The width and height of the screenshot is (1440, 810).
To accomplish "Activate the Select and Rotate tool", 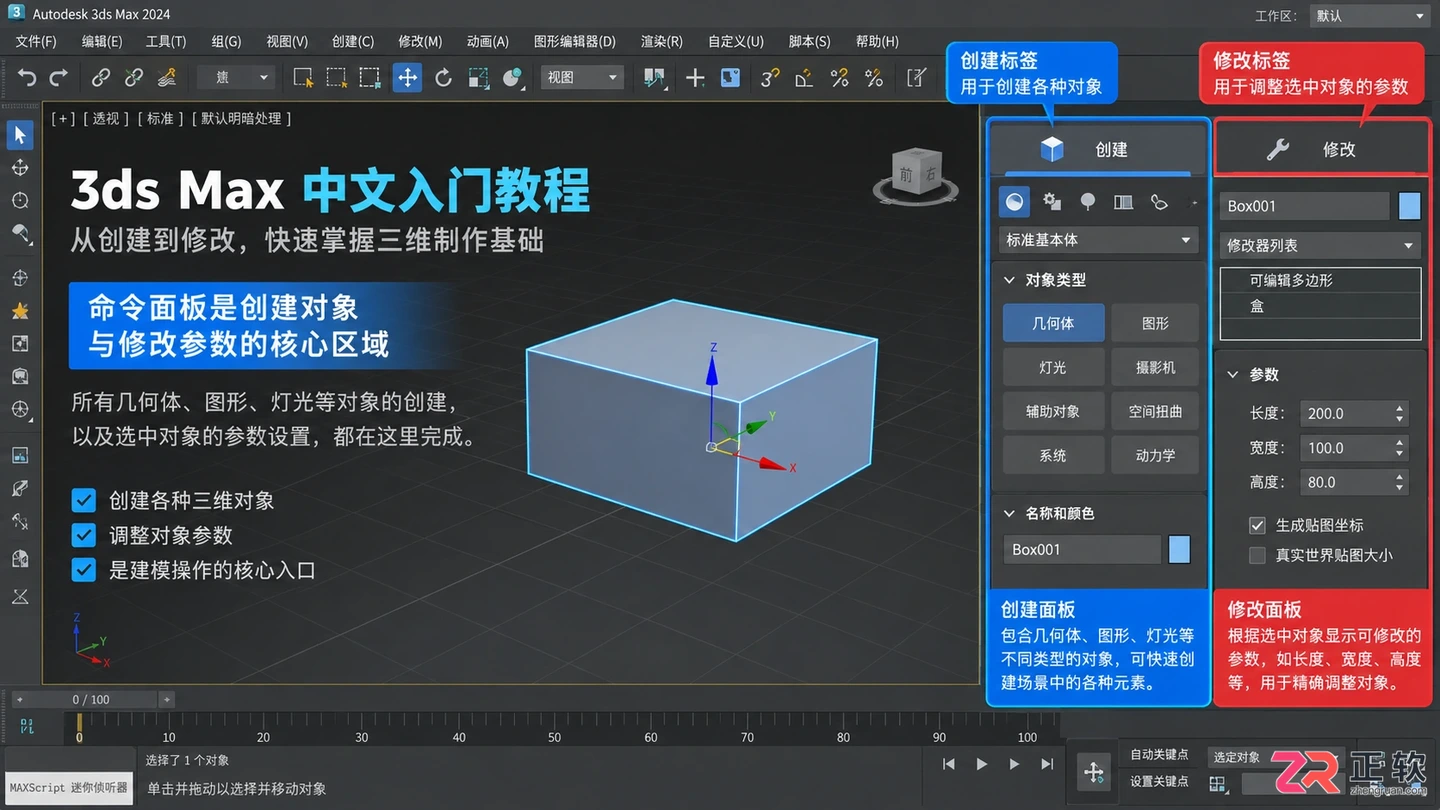I will 443,77.
